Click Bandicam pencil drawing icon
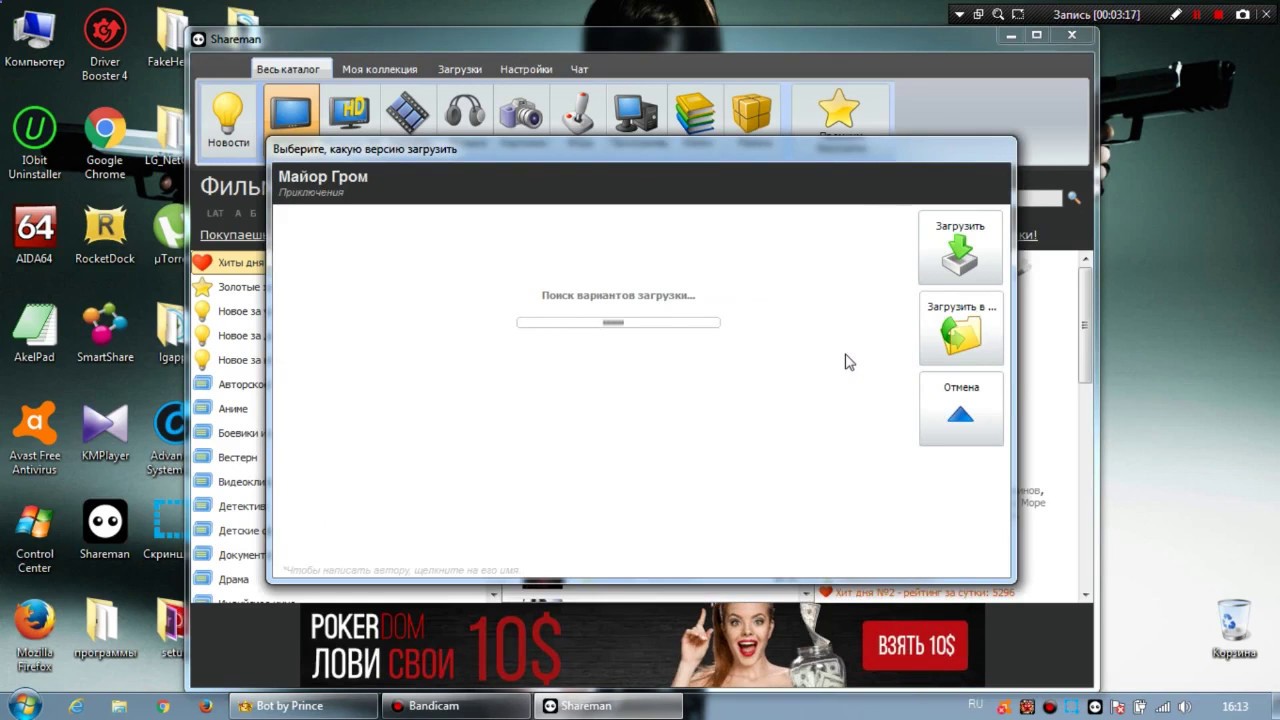Screen dimensions: 1280x720 pyautogui.click(x=1176, y=15)
